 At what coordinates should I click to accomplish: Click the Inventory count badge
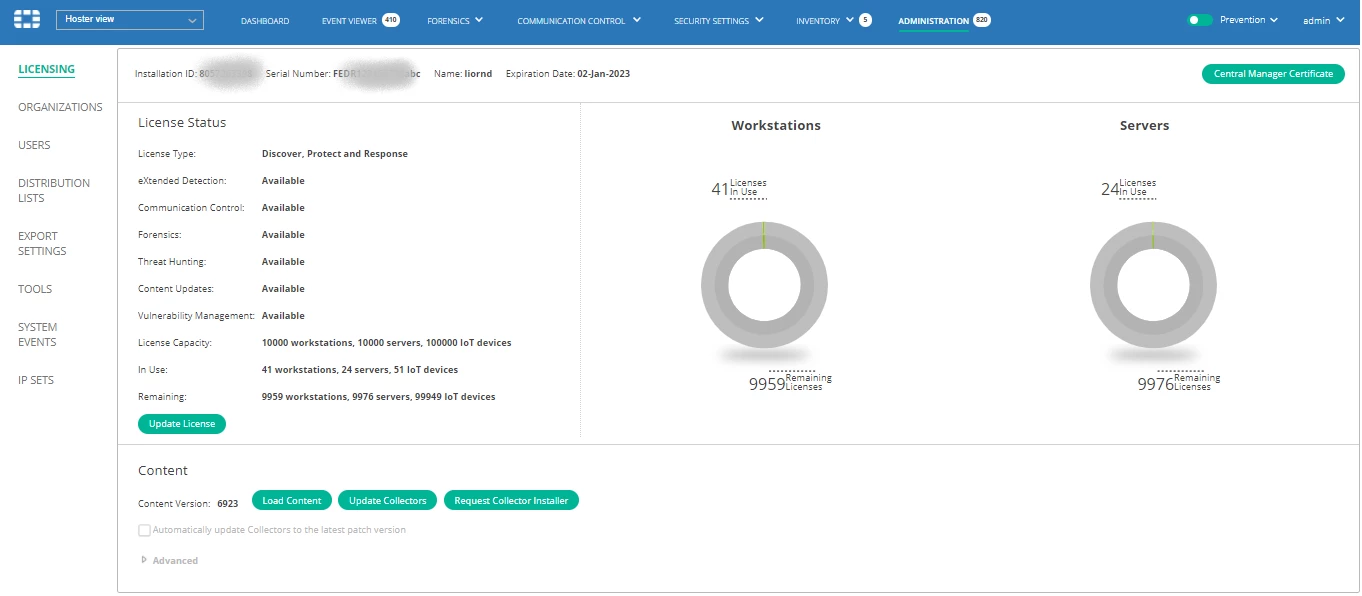865,20
